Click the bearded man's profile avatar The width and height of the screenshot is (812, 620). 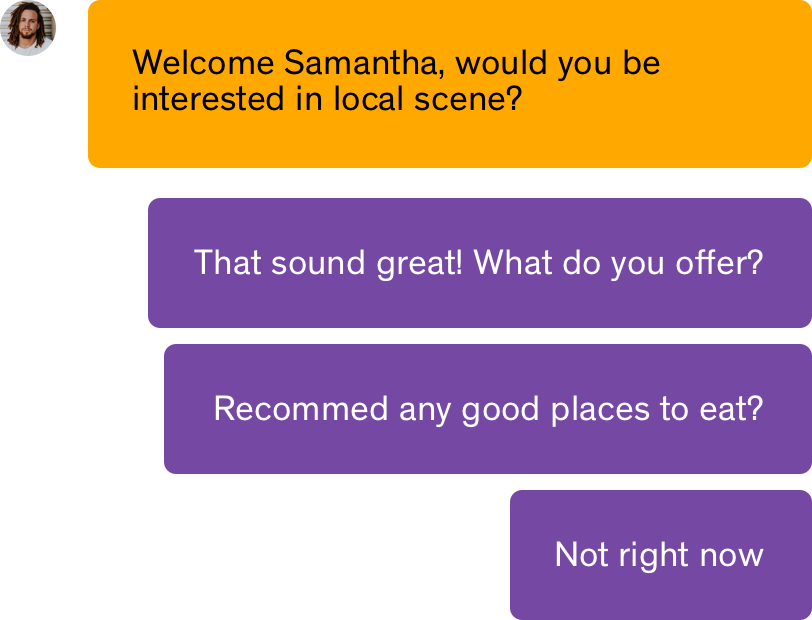tap(27, 27)
